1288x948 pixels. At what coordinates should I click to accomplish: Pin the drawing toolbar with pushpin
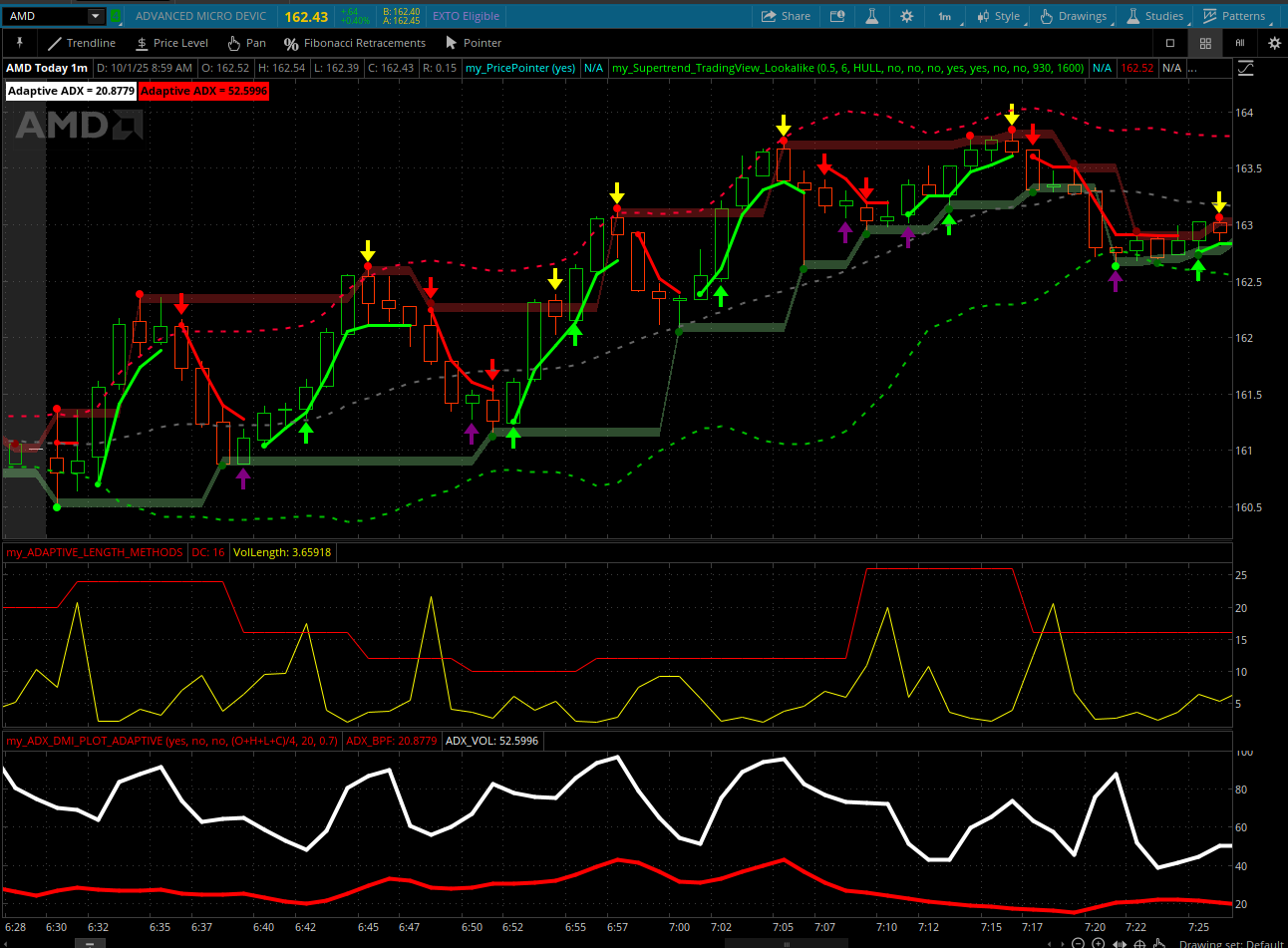click(19, 43)
